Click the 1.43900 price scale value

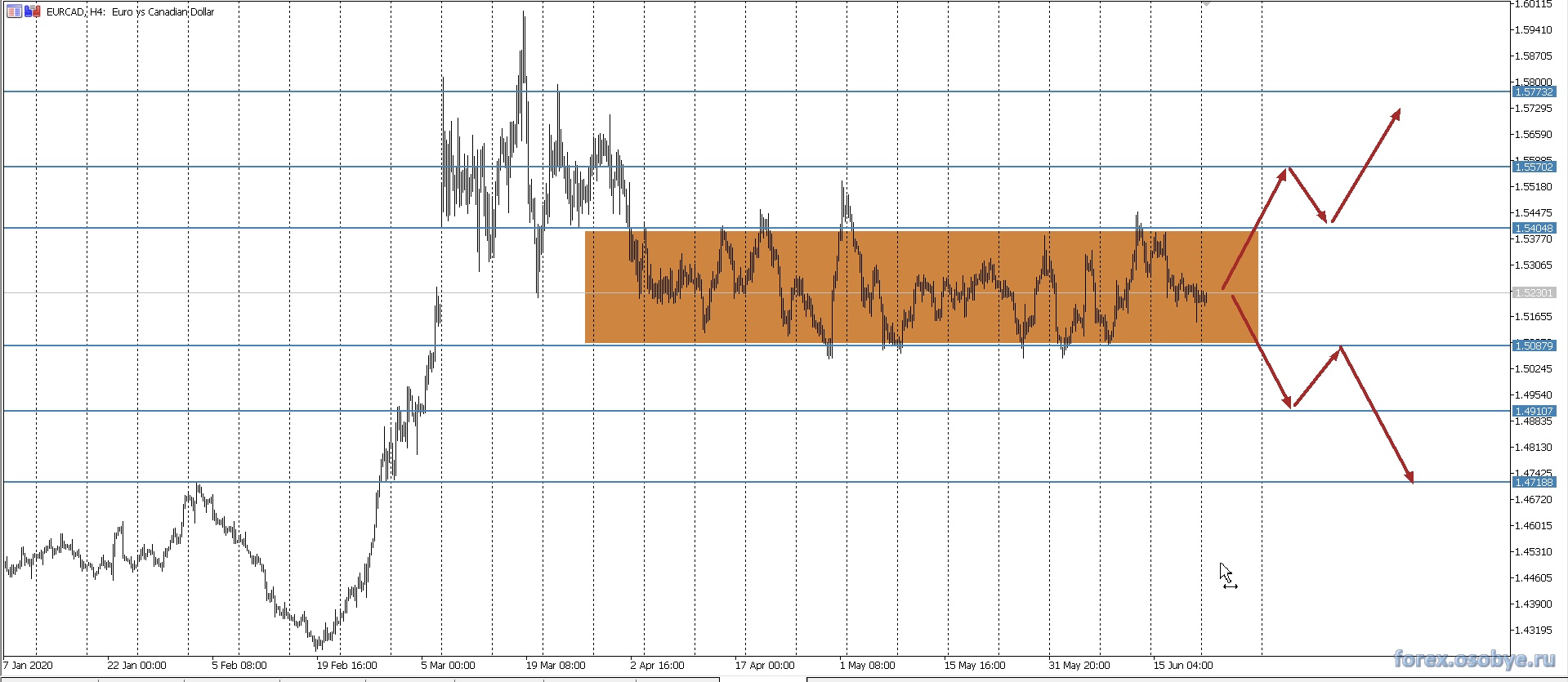click(x=1534, y=604)
